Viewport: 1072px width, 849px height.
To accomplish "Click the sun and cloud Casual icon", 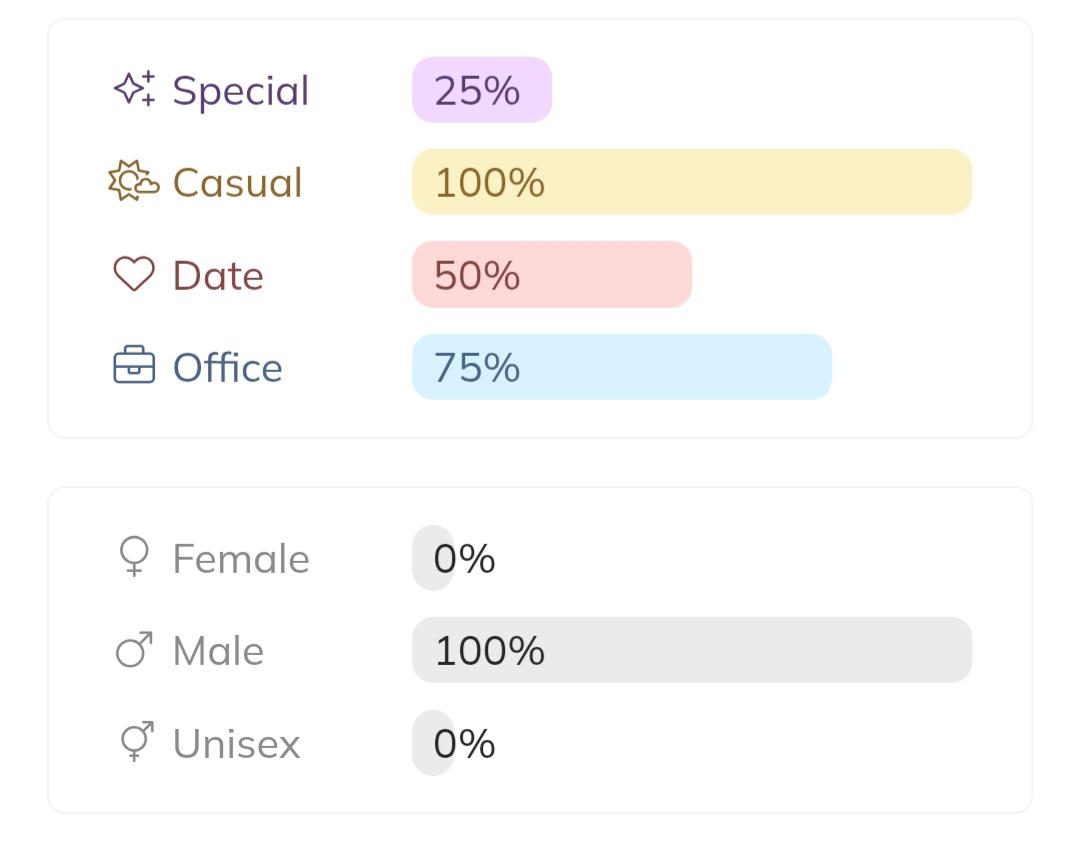I will point(134,181).
